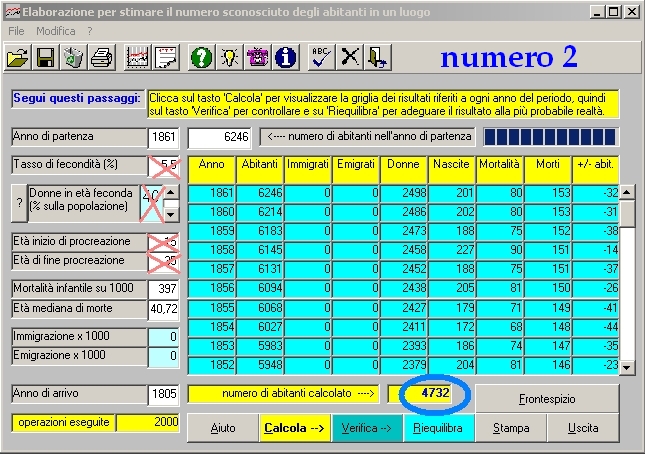Image resolution: width=645 pixels, height=454 pixels.
Task: Open the Modifica menu
Action: [56, 31]
